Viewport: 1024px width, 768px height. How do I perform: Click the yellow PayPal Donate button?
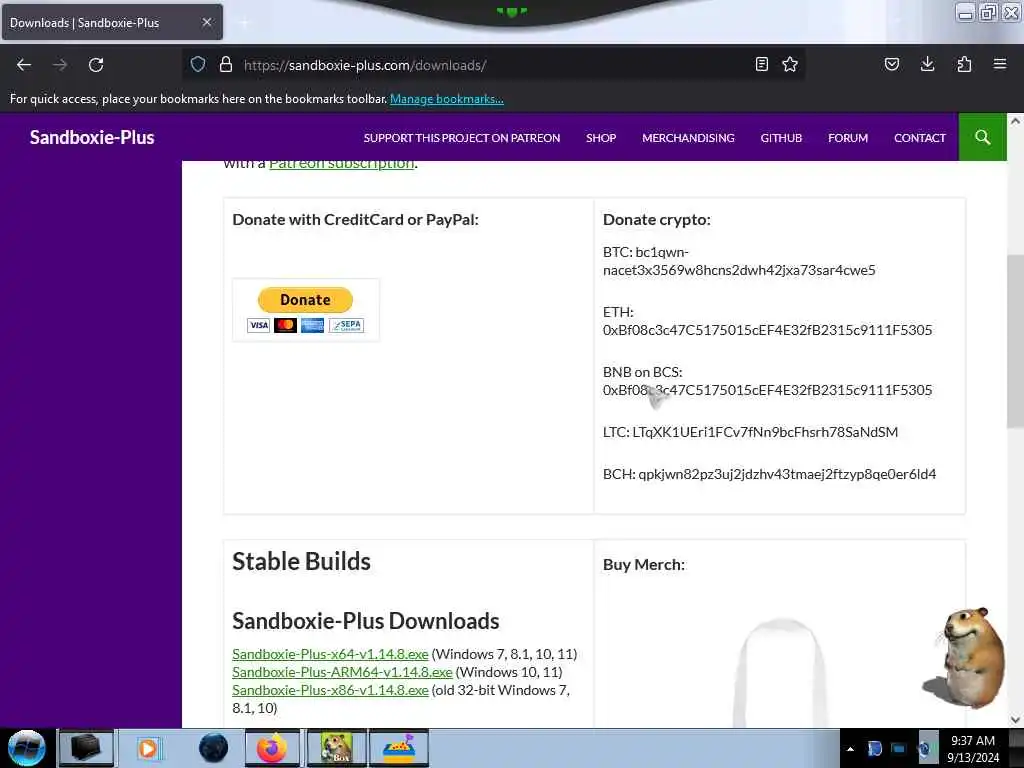pos(305,300)
